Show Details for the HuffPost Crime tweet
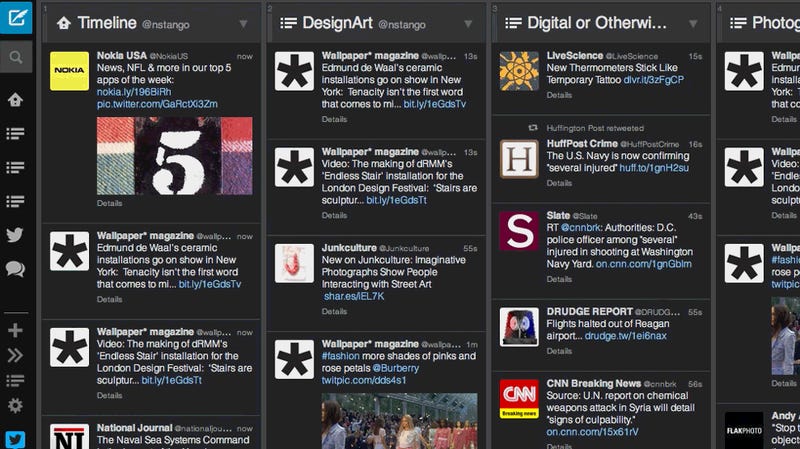 coord(559,183)
